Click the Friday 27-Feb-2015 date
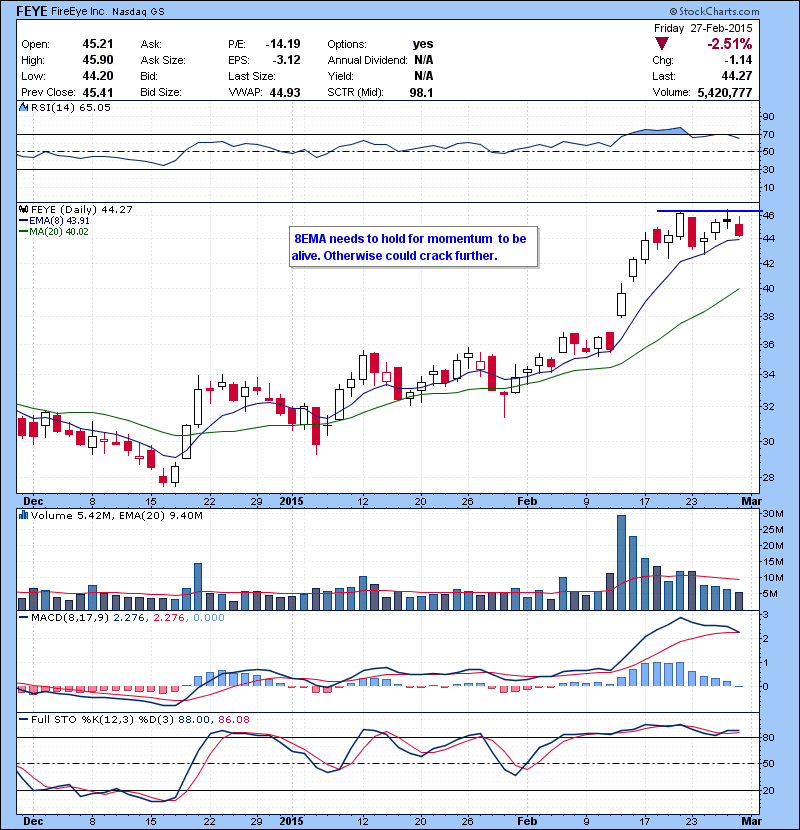Image resolution: width=800 pixels, height=830 pixels. point(703,28)
